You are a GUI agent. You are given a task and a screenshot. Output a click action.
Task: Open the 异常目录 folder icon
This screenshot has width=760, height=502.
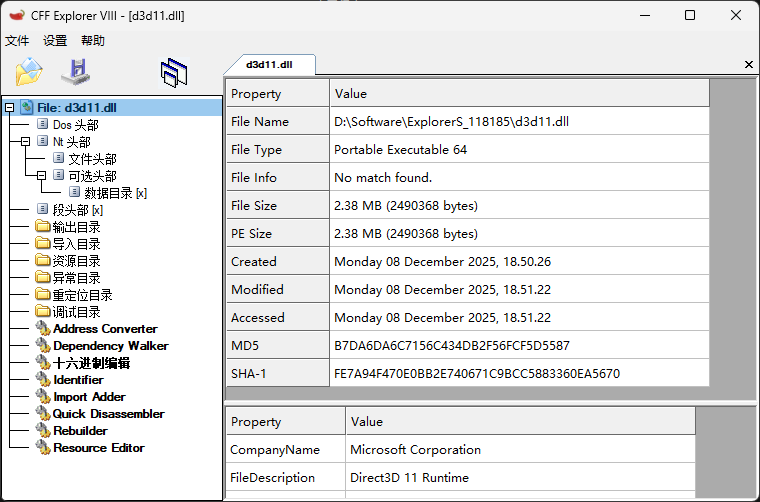pos(43,277)
